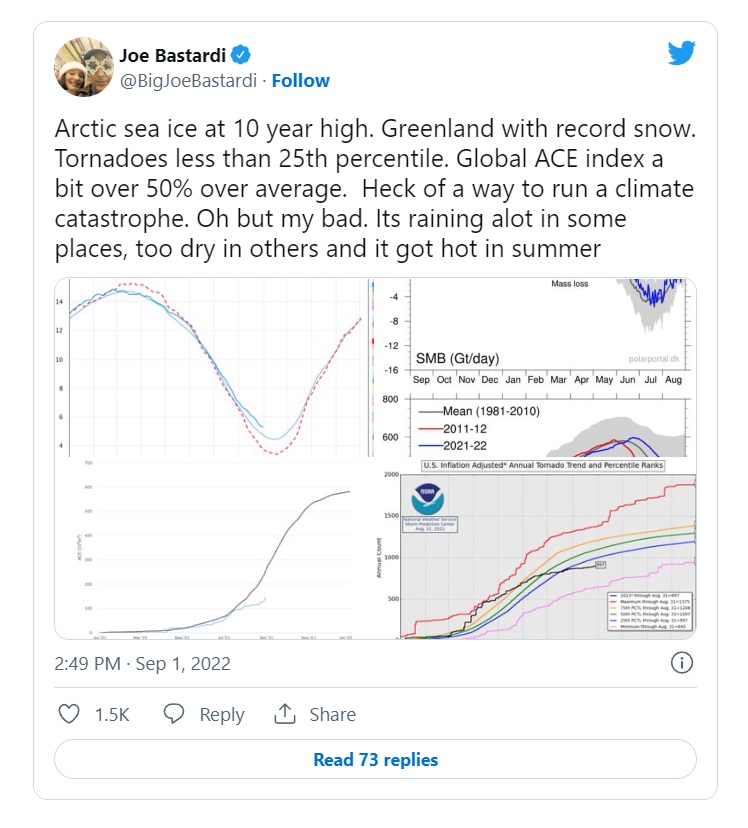This screenshot has width=748, height=828.
Task: Open the tweet timestamp Sep 1, 2022
Action: coord(143,663)
